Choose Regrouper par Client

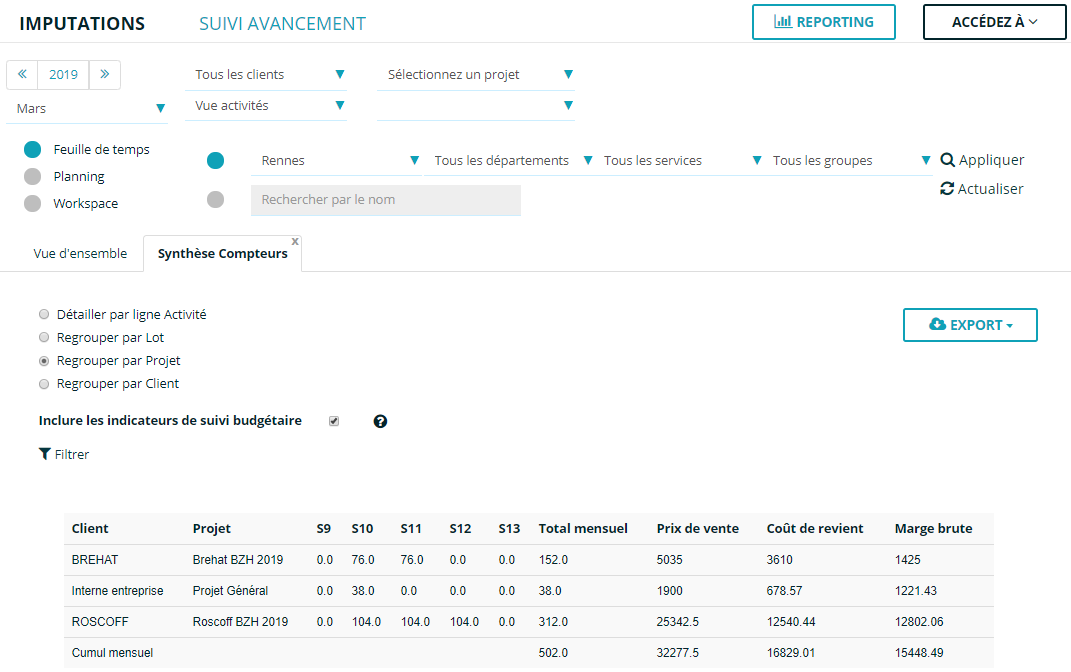(x=44, y=384)
